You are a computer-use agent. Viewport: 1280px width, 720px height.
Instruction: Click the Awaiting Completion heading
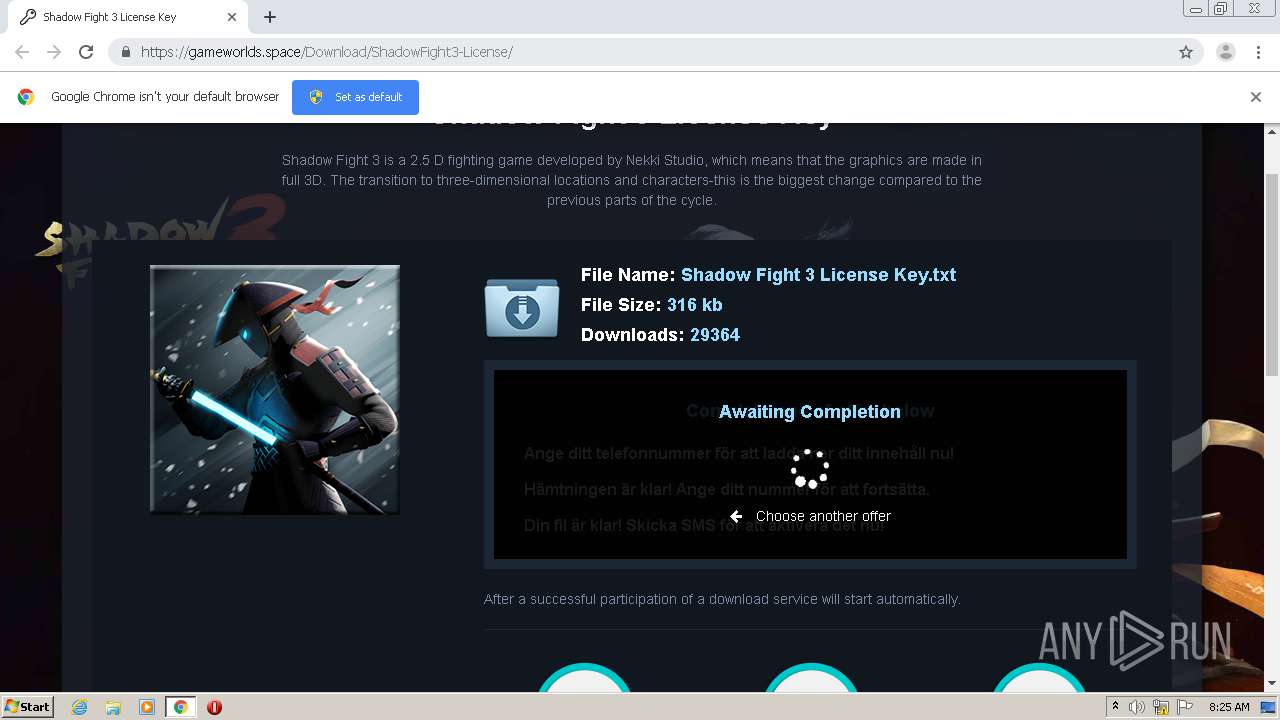click(810, 412)
